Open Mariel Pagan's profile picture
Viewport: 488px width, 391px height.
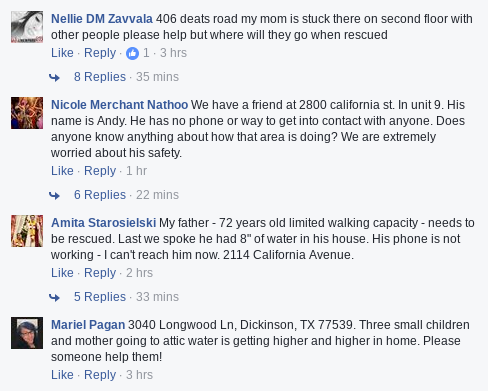(27, 333)
